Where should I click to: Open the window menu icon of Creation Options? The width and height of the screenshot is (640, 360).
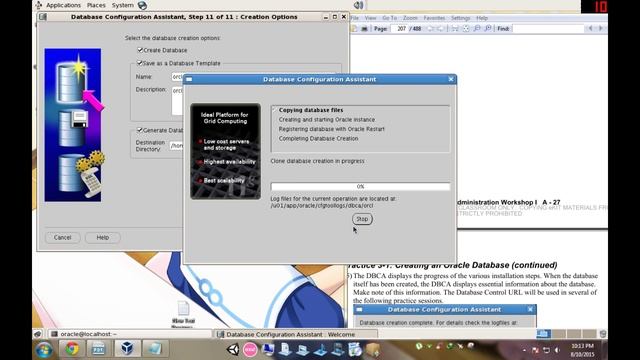click(x=43, y=17)
